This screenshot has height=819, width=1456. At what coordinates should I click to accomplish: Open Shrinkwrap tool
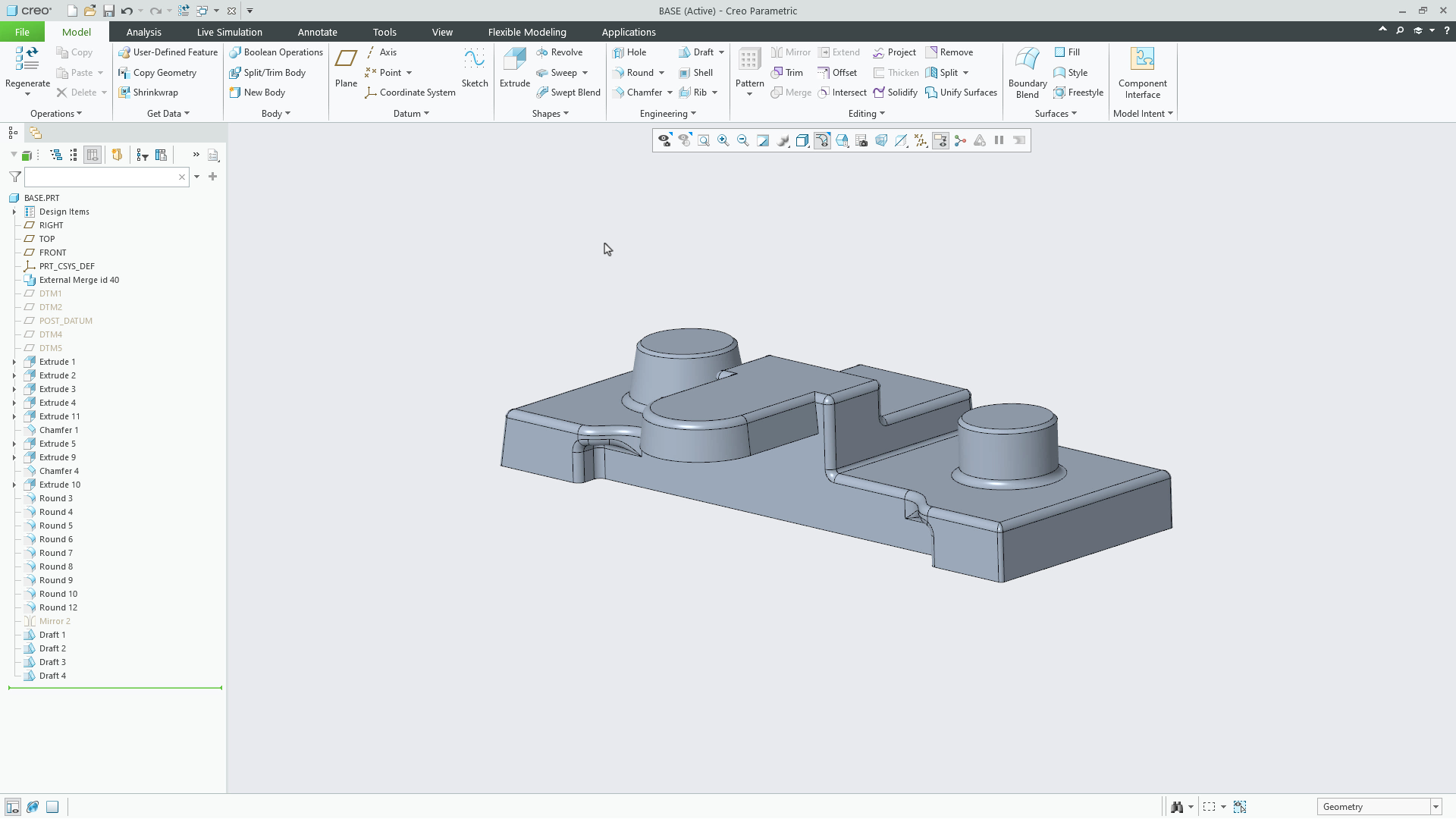[x=148, y=93]
